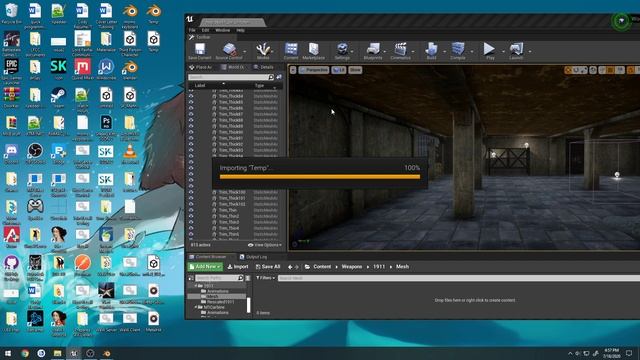Switch to the Details tab

[x=264, y=67]
